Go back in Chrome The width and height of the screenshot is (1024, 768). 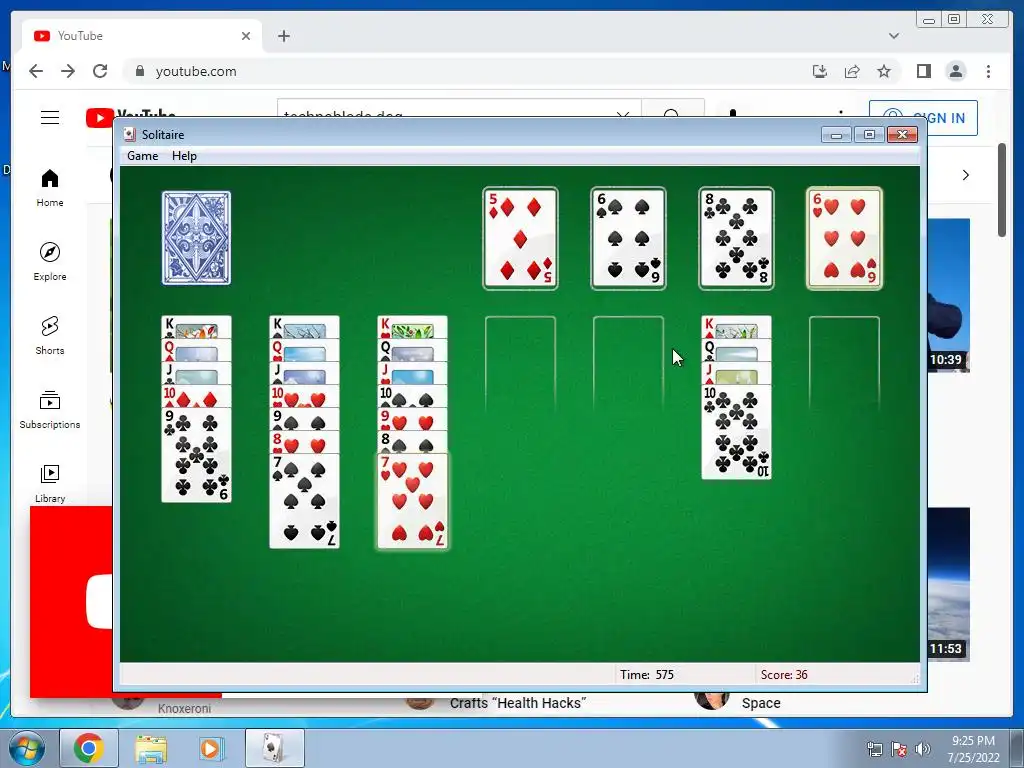click(x=36, y=71)
